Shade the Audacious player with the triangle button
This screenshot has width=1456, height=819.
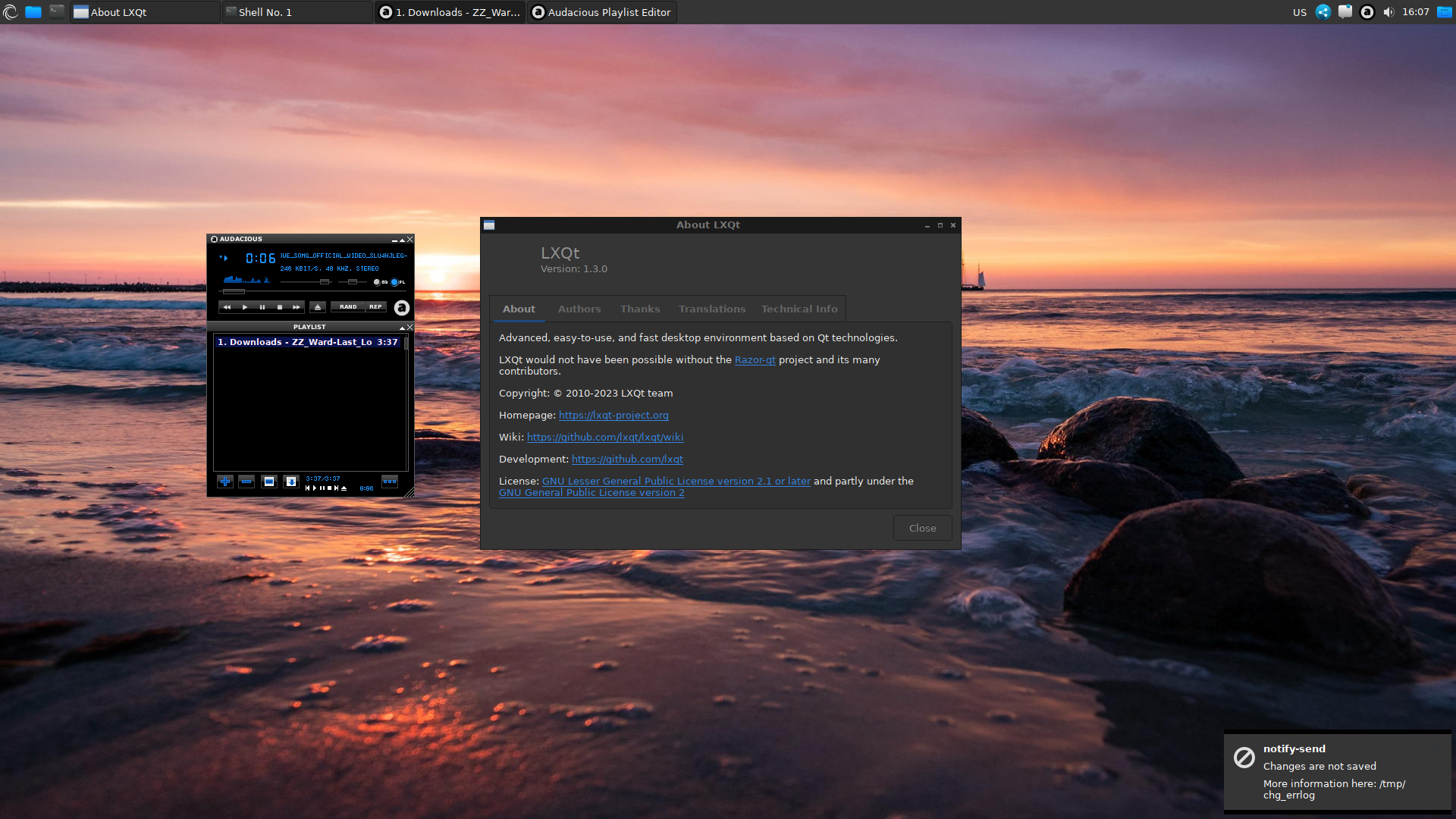(402, 240)
